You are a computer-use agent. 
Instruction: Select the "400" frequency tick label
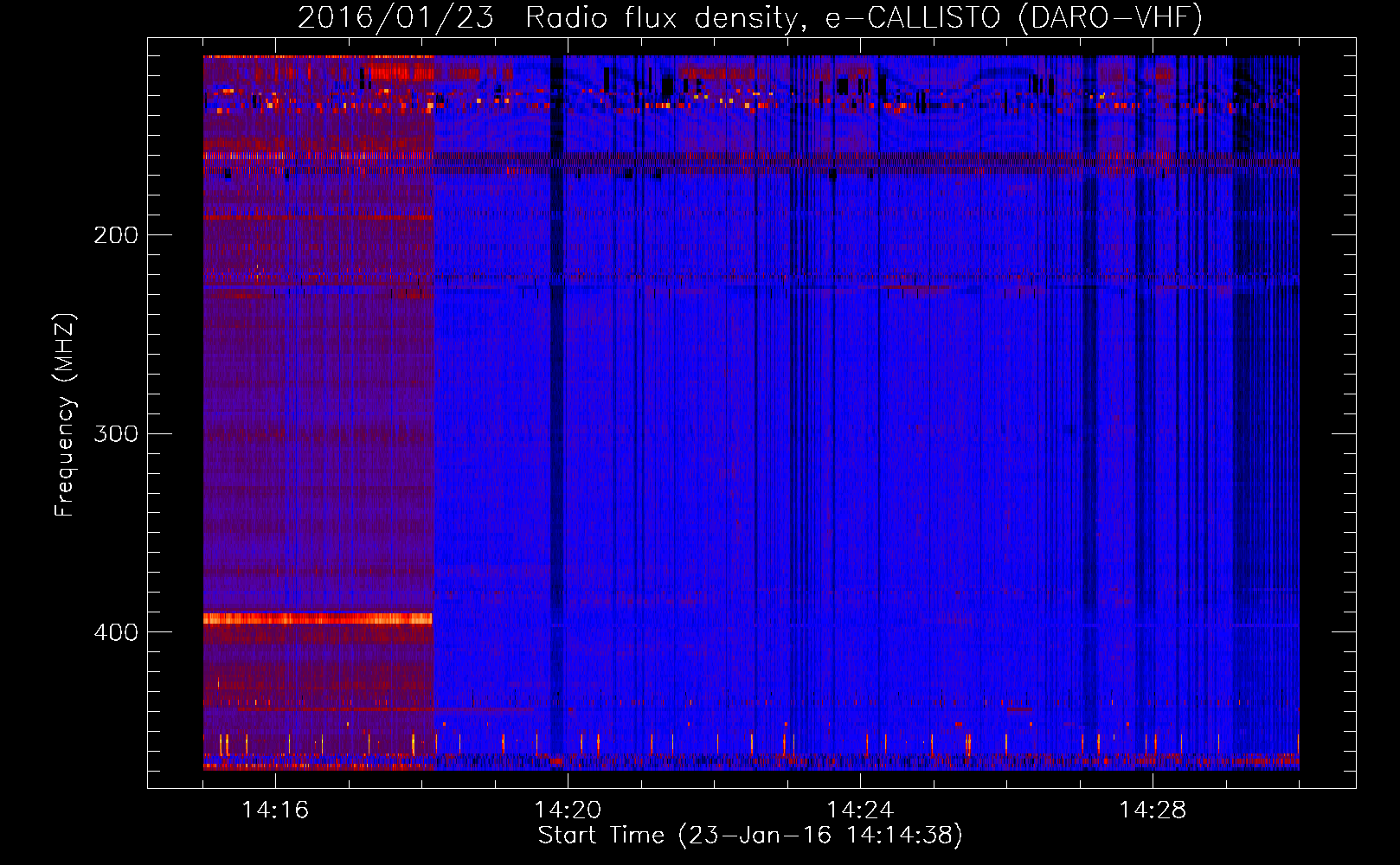coord(116,632)
